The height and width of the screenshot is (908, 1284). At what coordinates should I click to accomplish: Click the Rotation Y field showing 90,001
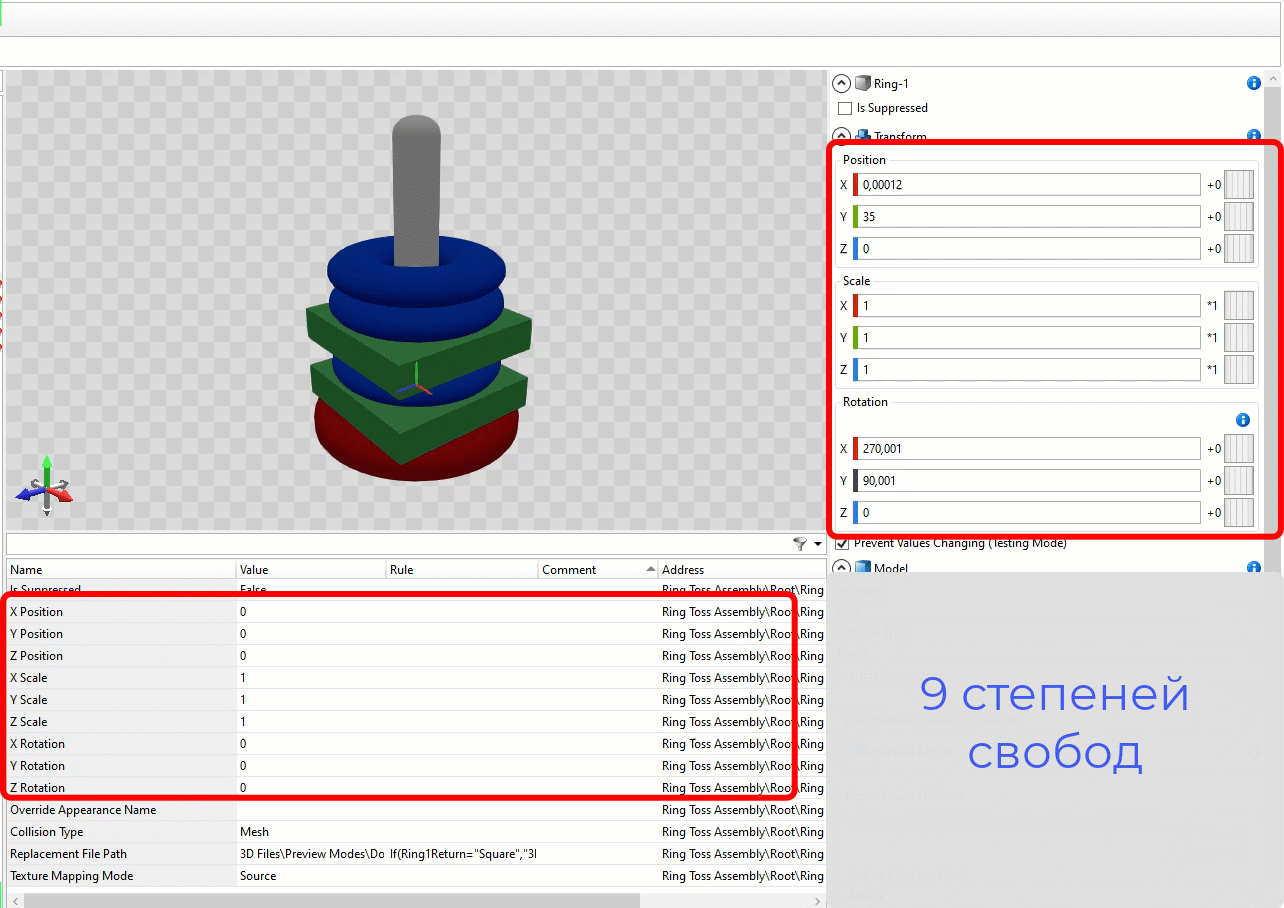(x=1027, y=480)
